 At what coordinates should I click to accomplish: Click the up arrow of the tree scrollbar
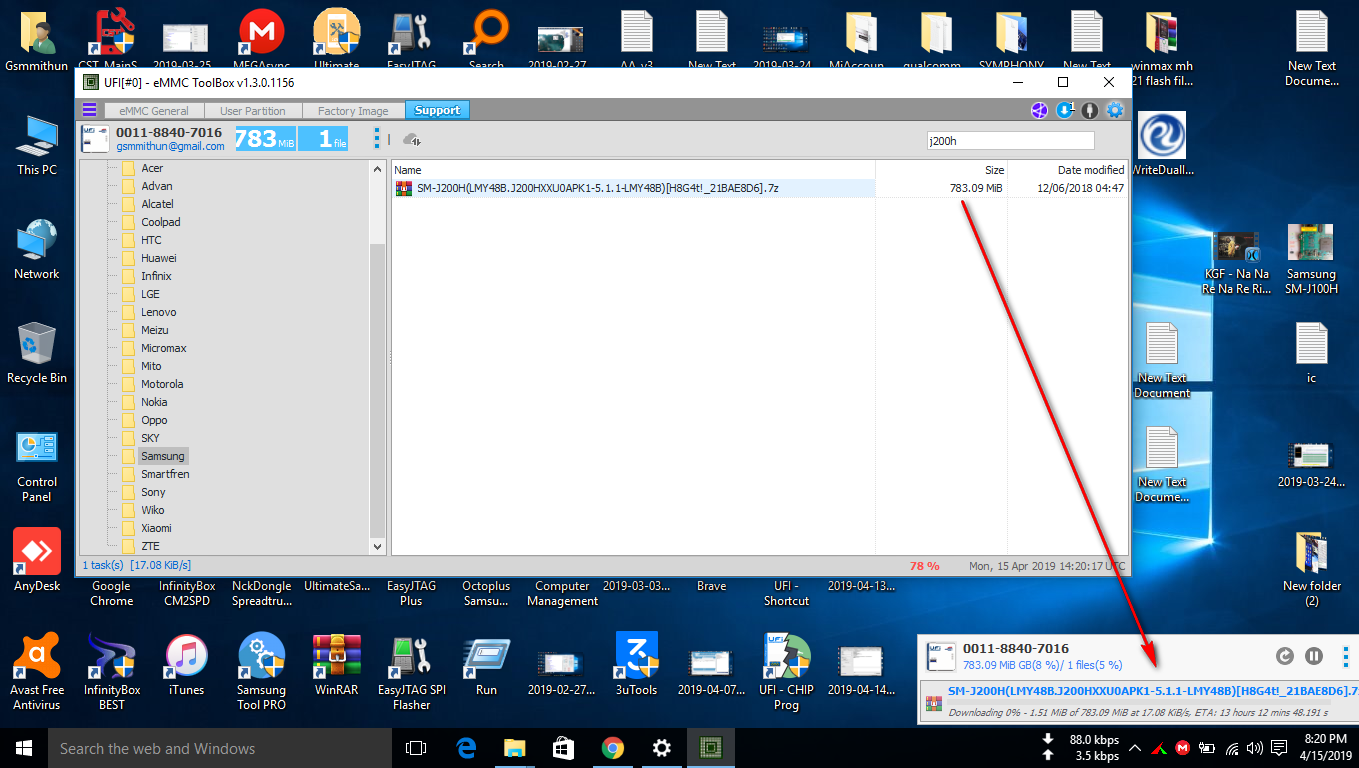click(377, 168)
